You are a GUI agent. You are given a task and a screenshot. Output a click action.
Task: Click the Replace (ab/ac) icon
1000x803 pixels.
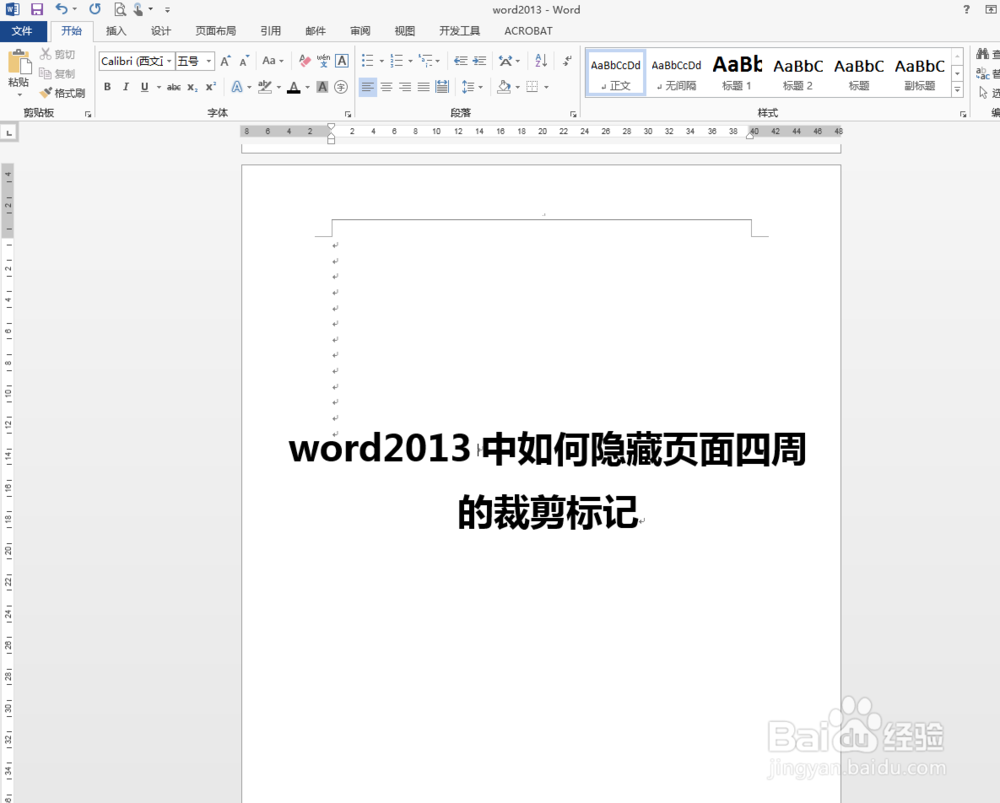(x=983, y=74)
